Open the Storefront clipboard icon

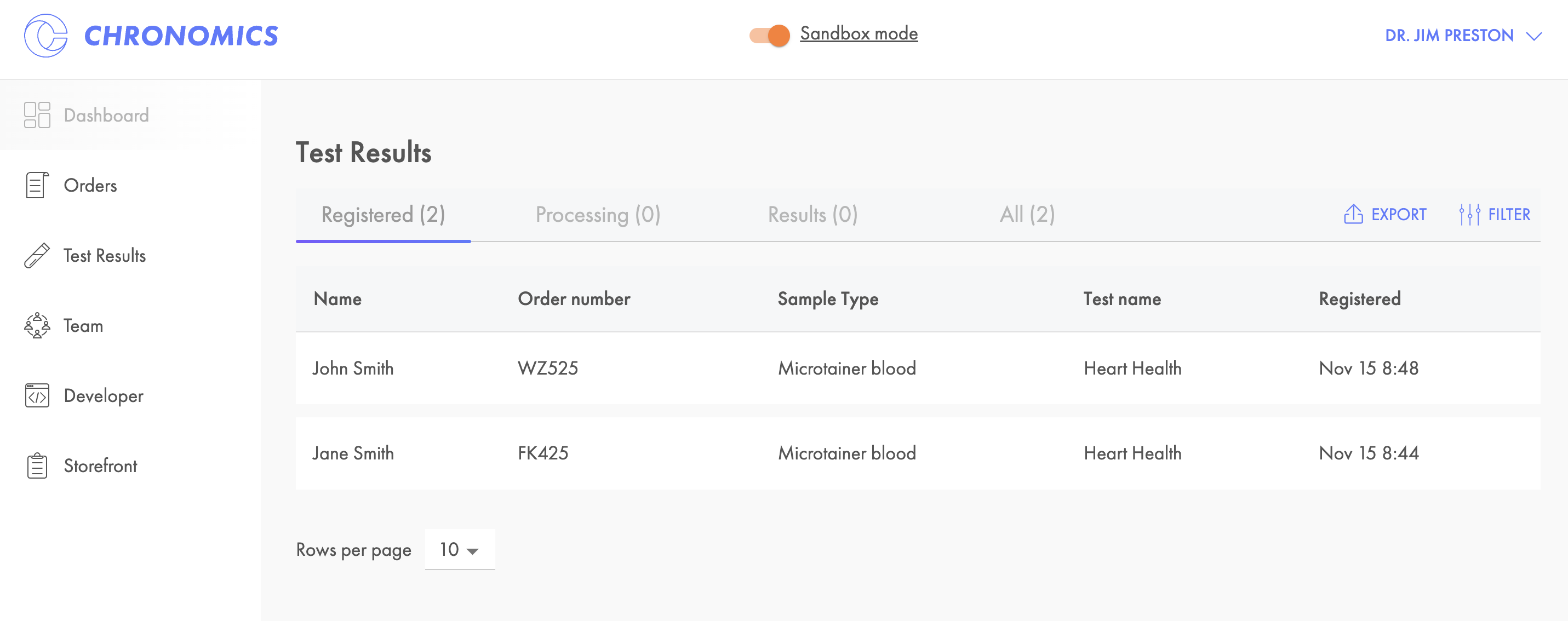37,466
